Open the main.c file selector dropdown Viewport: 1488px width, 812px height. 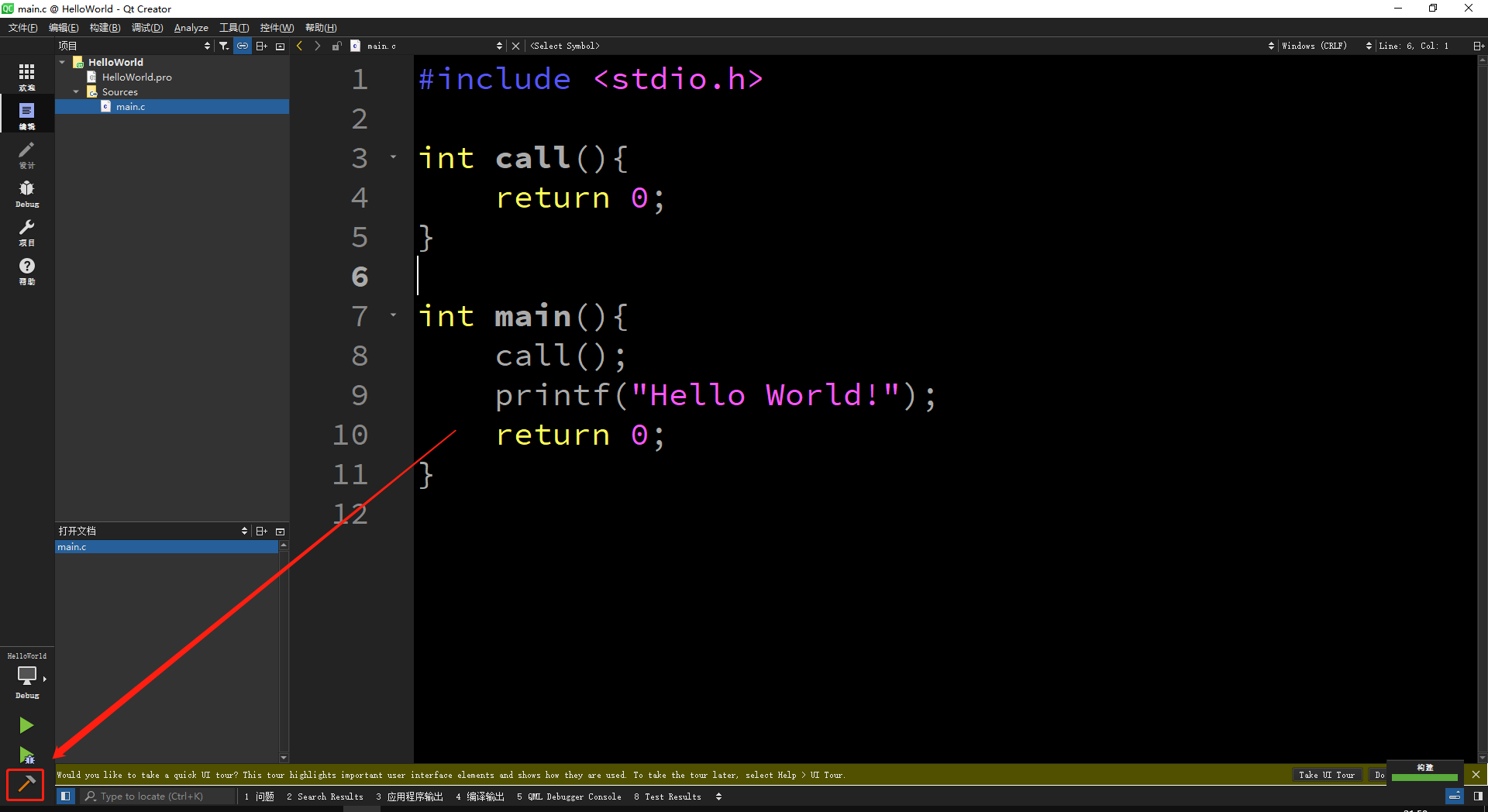click(x=426, y=46)
